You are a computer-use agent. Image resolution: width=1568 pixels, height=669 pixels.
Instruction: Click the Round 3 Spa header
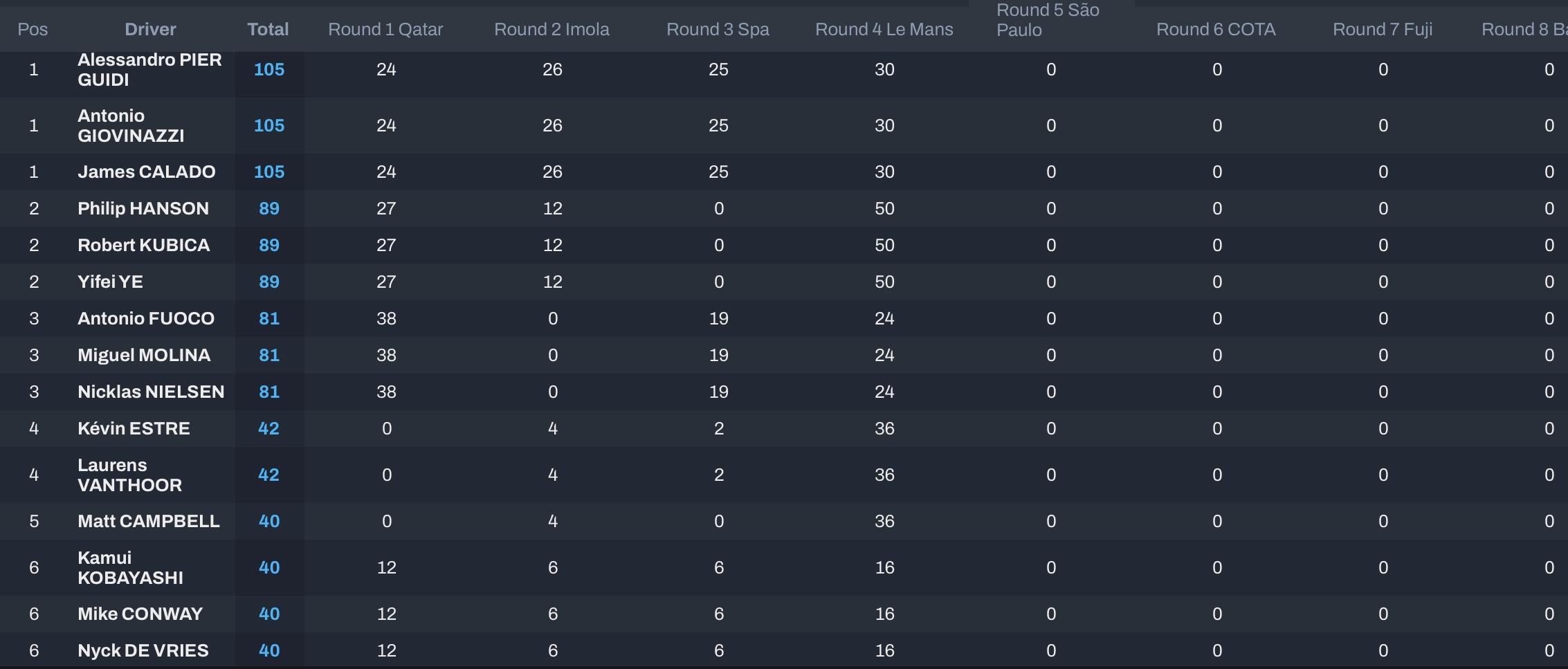[x=718, y=29]
